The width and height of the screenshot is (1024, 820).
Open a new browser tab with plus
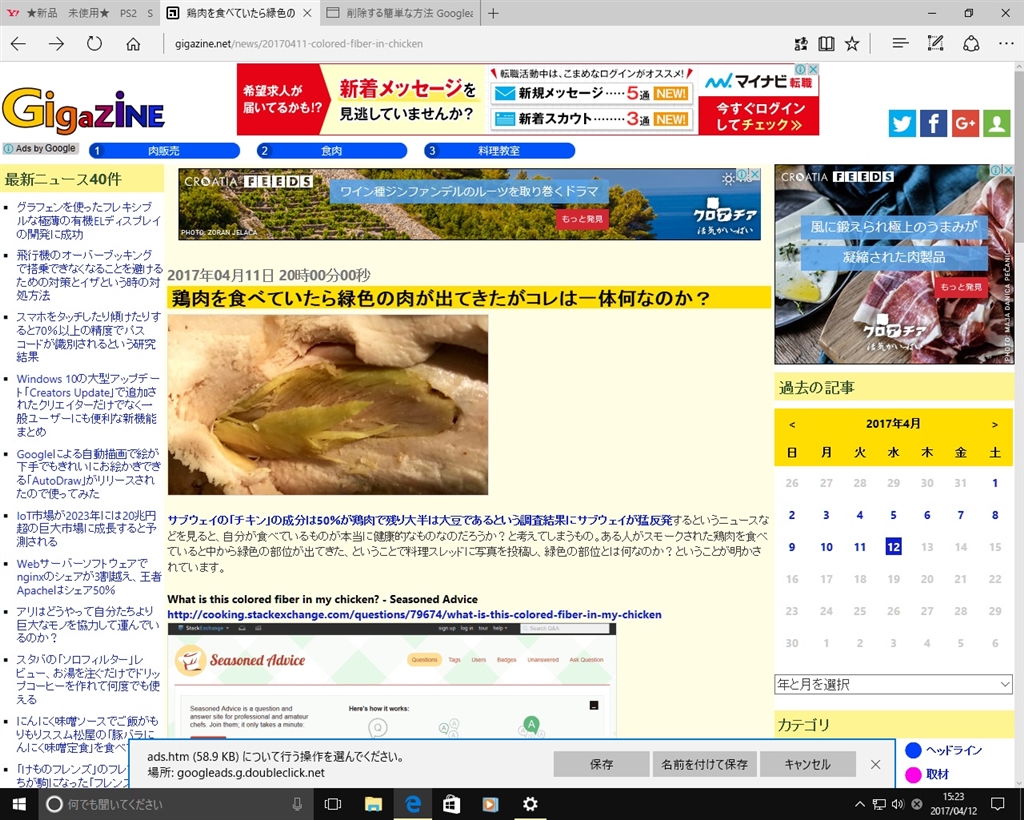(x=494, y=13)
